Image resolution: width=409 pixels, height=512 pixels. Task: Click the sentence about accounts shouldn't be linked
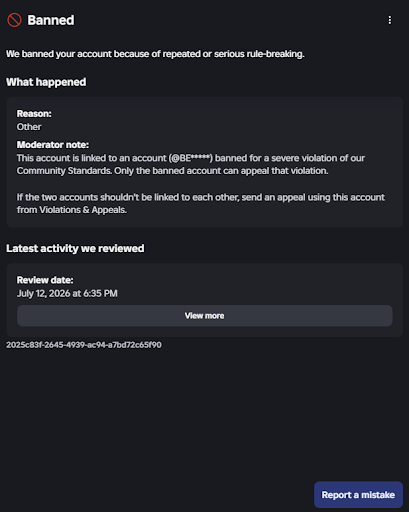[x=201, y=203]
